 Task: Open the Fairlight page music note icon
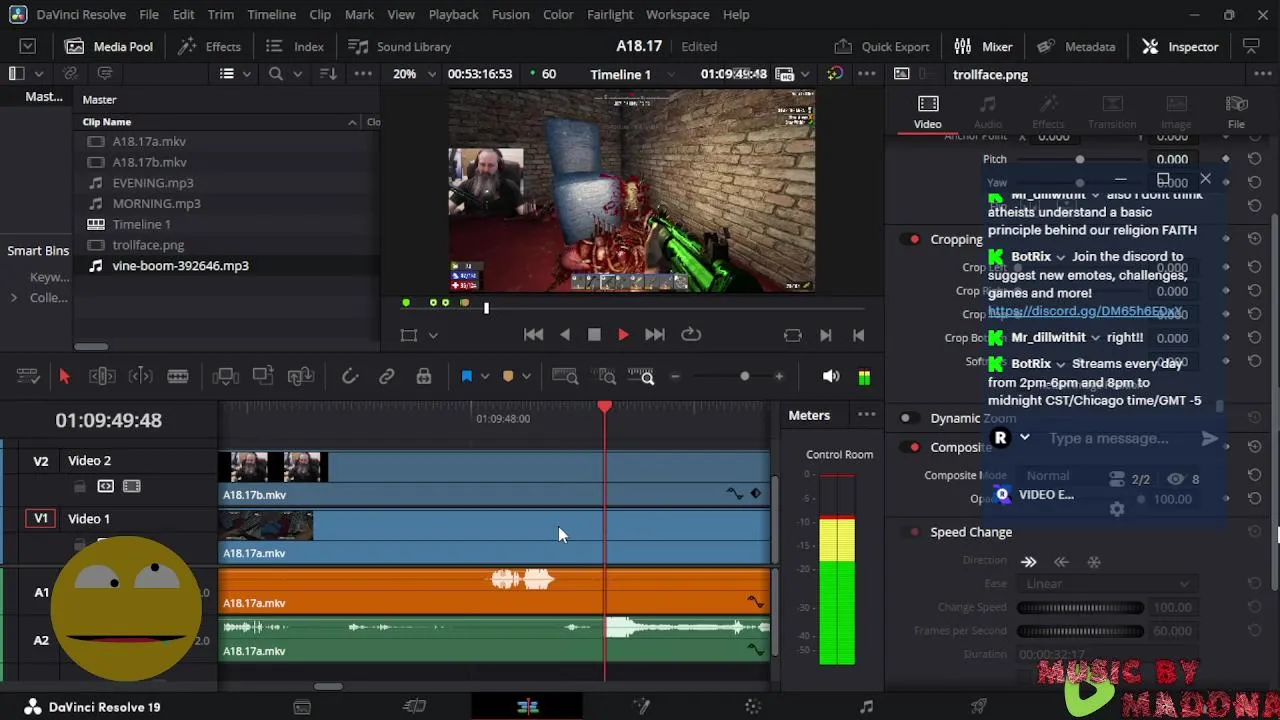pos(866,707)
